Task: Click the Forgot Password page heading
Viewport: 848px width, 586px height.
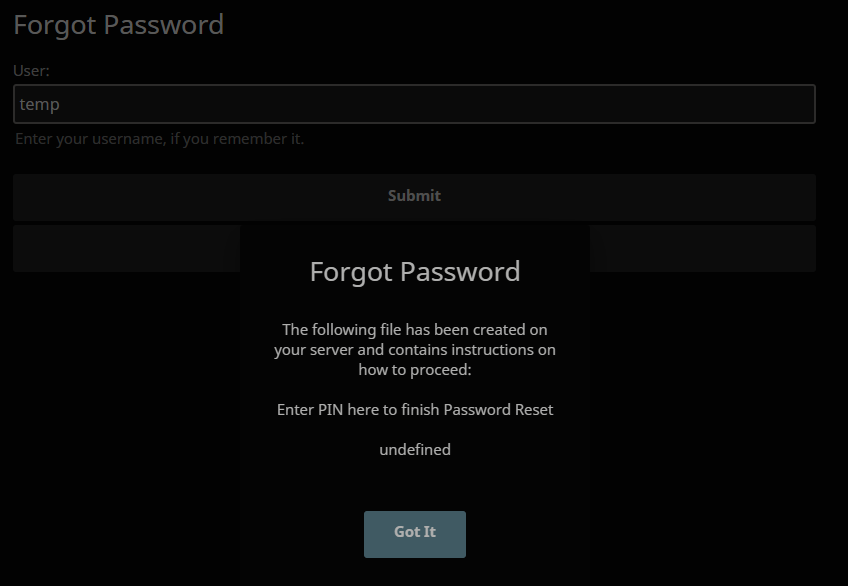Action: point(117,25)
